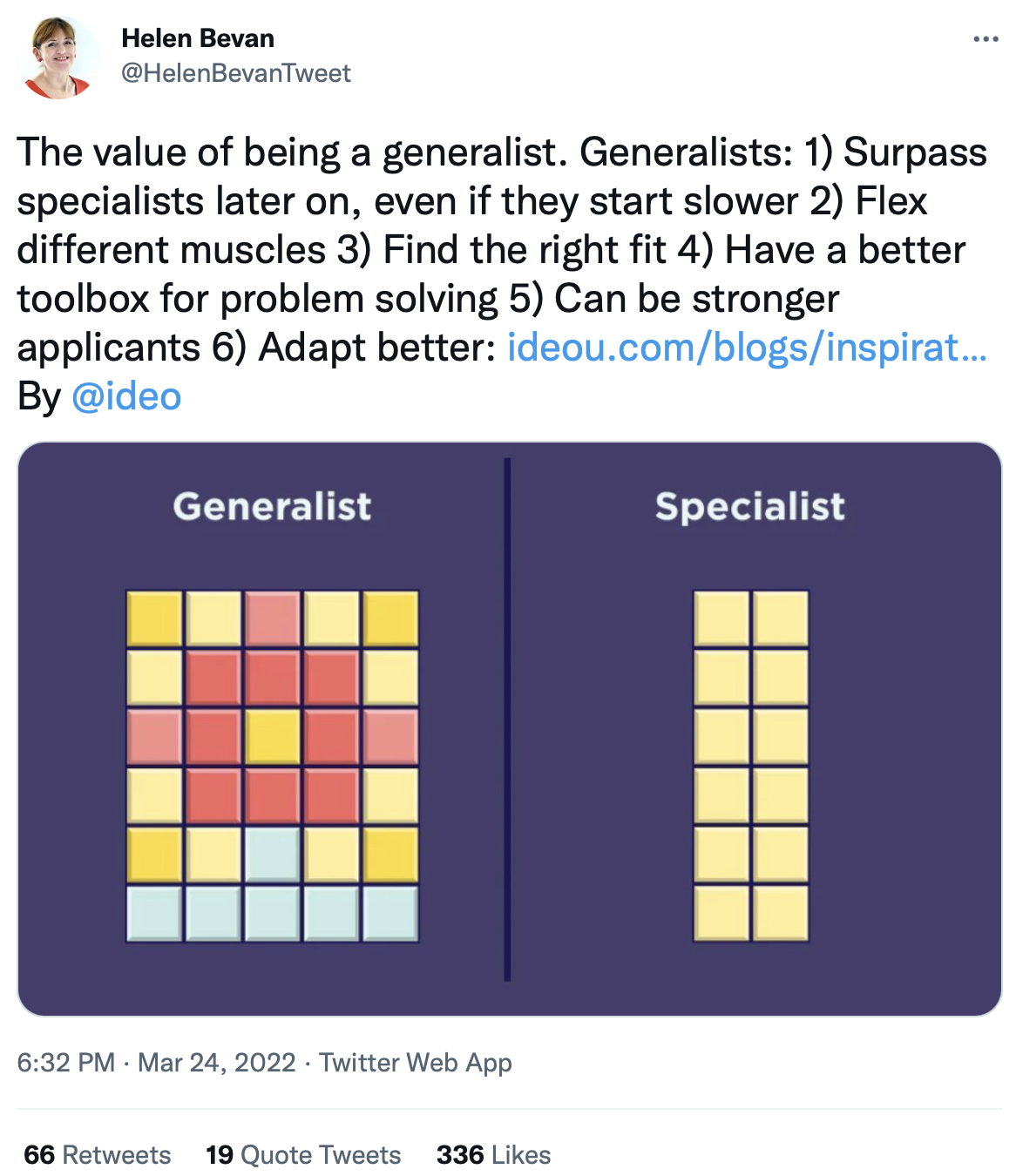Open the Generalist vs Specialist image
Image resolution: width=1016 pixels, height=1176 pixels.
coord(510,729)
